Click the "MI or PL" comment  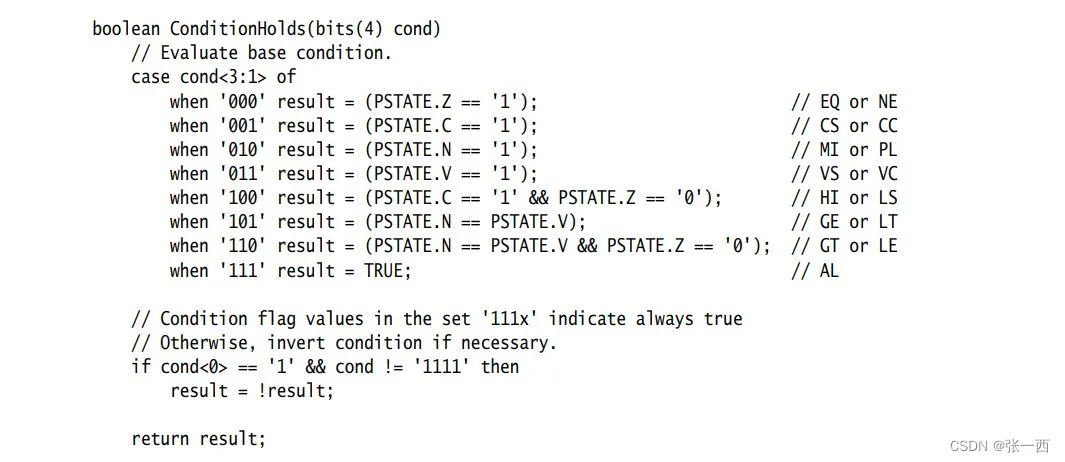[x=845, y=149]
